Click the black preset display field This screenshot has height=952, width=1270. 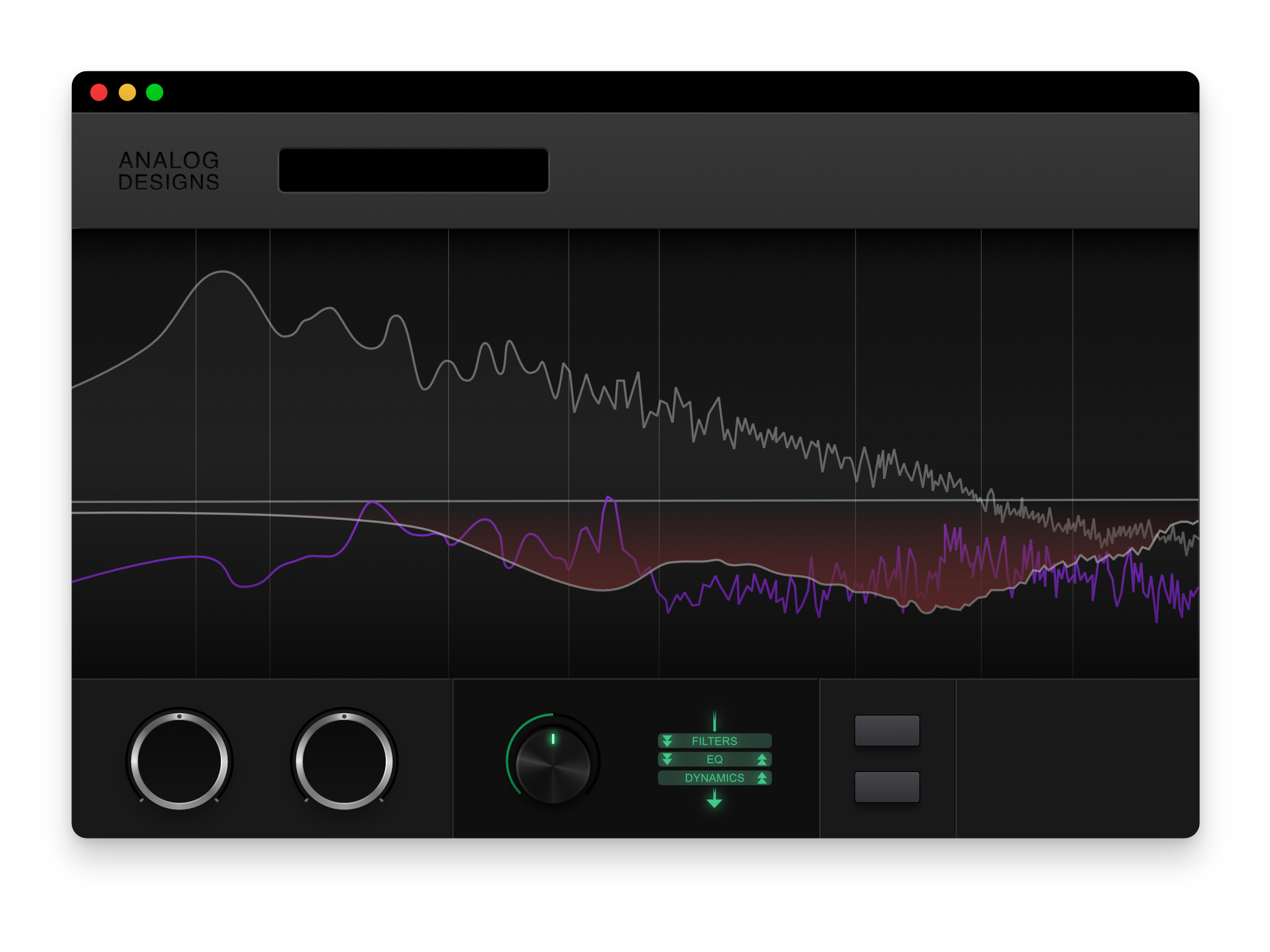414,170
